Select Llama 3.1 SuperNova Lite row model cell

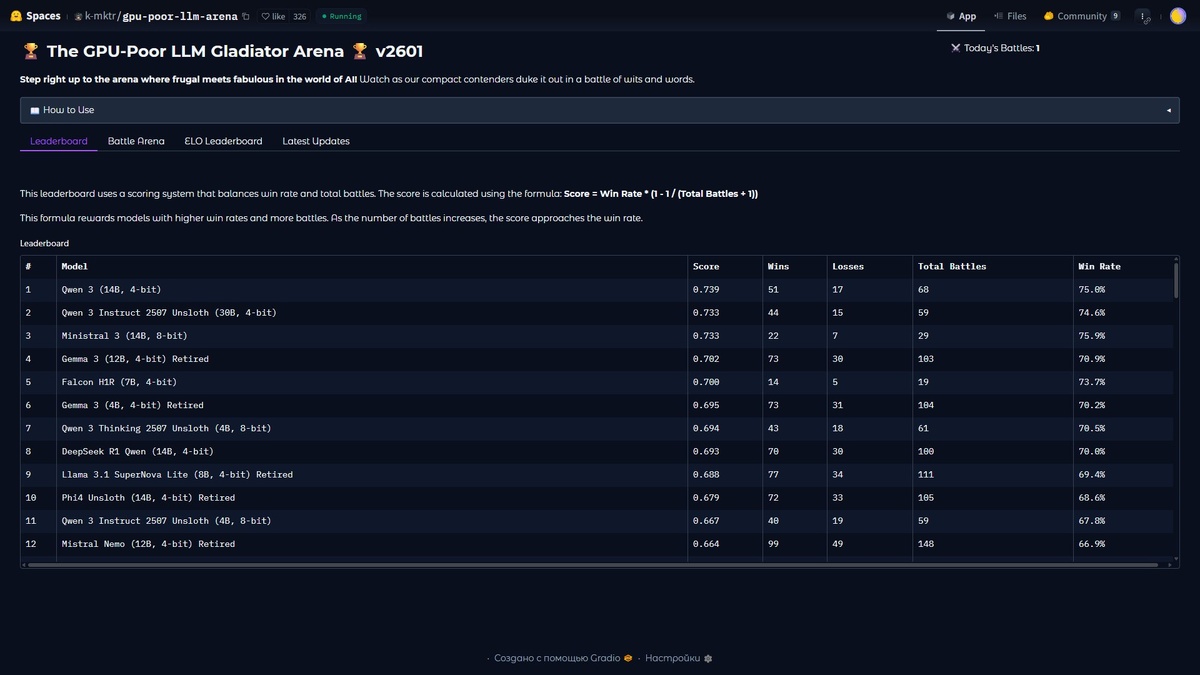click(x=372, y=474)
